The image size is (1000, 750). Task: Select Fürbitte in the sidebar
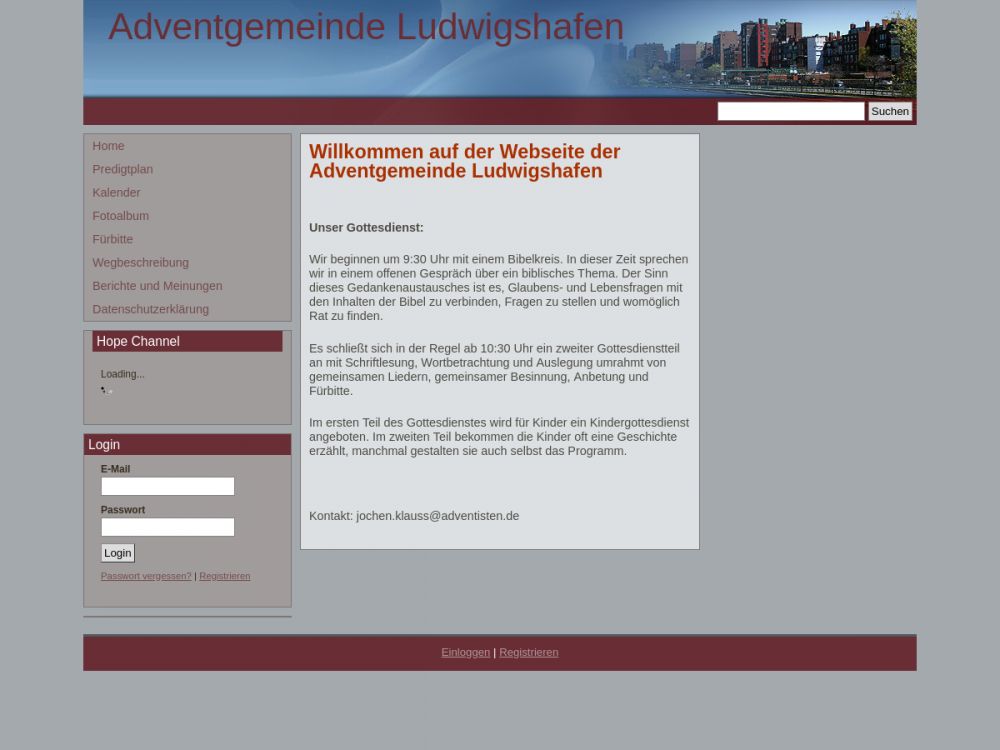tap(112, 239)
